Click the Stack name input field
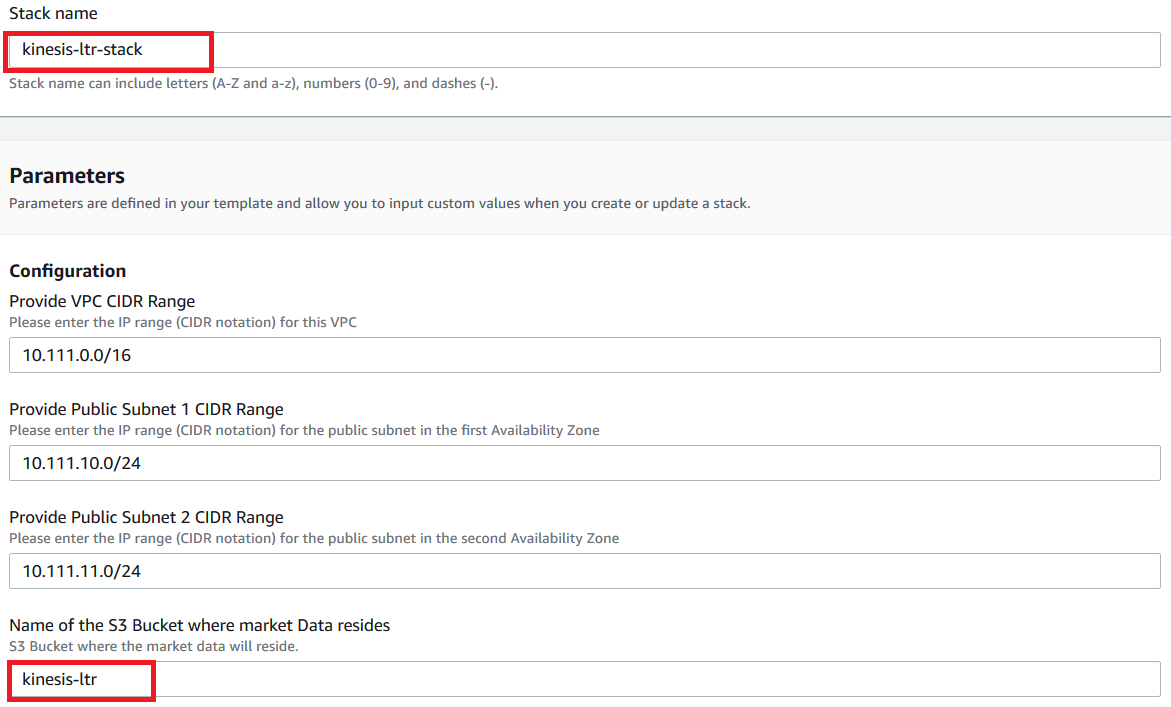 coord(585,50)
